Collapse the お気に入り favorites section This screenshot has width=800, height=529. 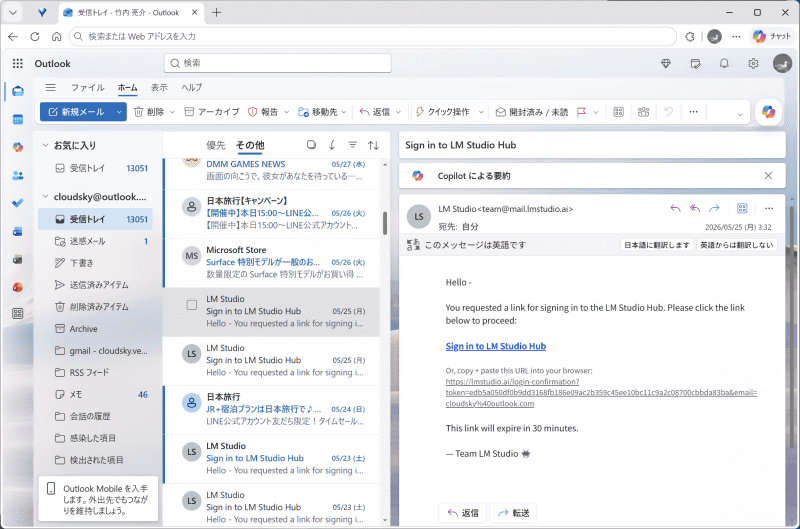click(x=45, y=145)
